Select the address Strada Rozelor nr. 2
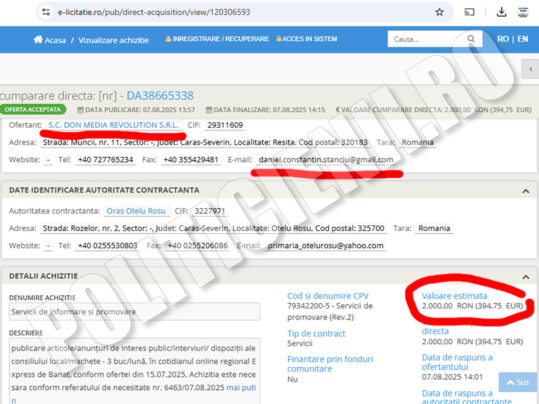The width and height of the screenshot is (539, 404). [x=213, y=228]
